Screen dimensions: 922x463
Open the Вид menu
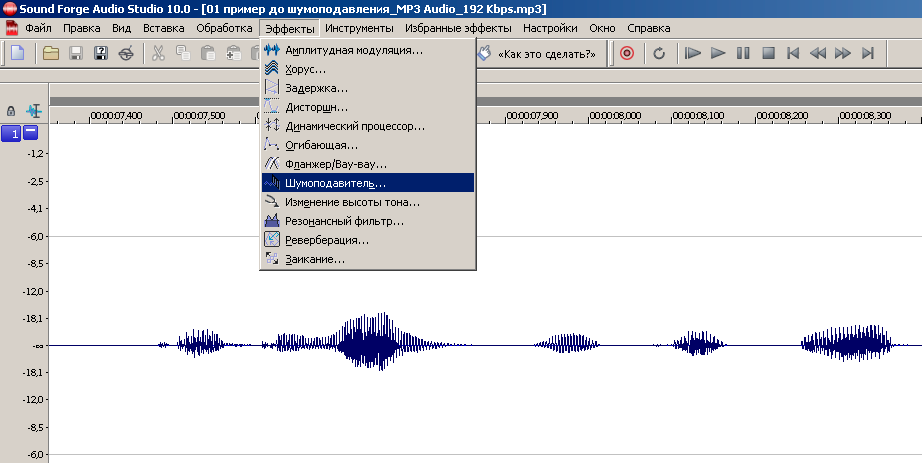122,28
